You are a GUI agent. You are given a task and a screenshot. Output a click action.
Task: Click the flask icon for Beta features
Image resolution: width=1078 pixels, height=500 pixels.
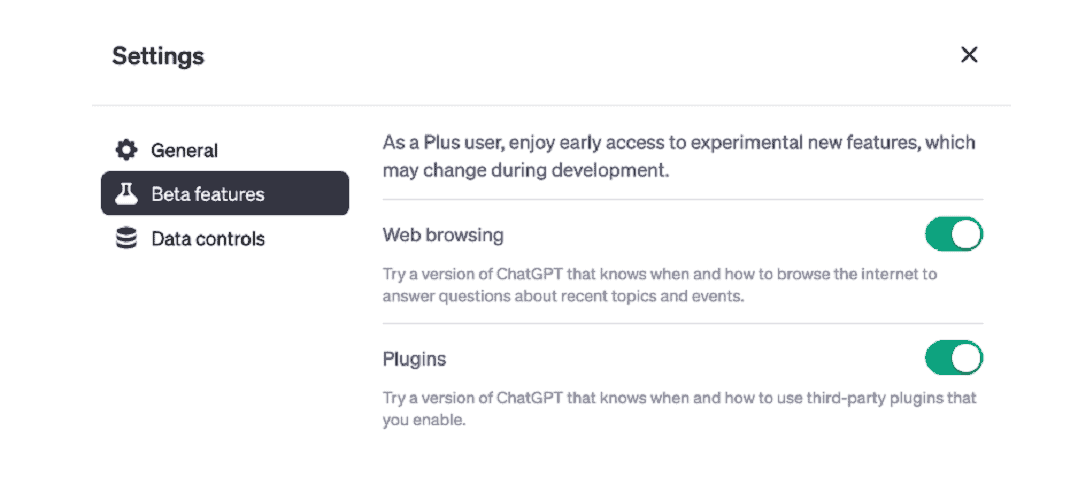pyautogui.click(x=126, y=194)
